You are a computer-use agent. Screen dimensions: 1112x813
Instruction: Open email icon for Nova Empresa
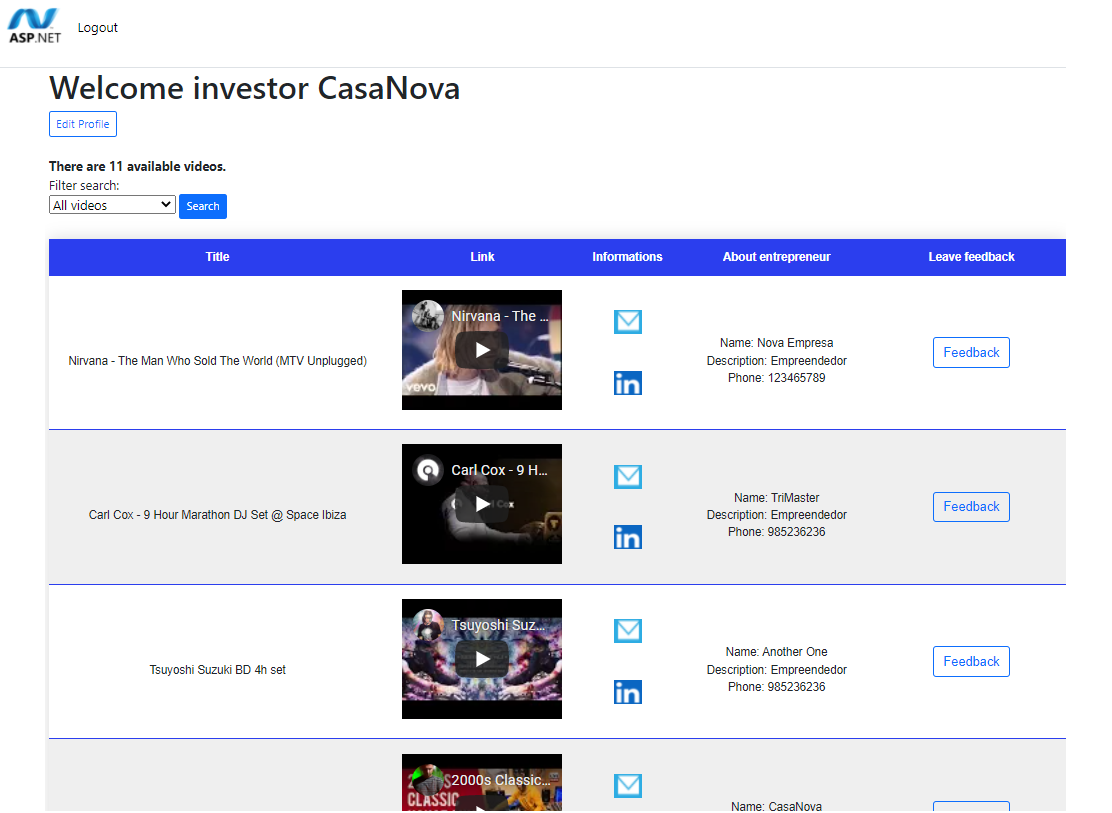click(x=627, y=322)
